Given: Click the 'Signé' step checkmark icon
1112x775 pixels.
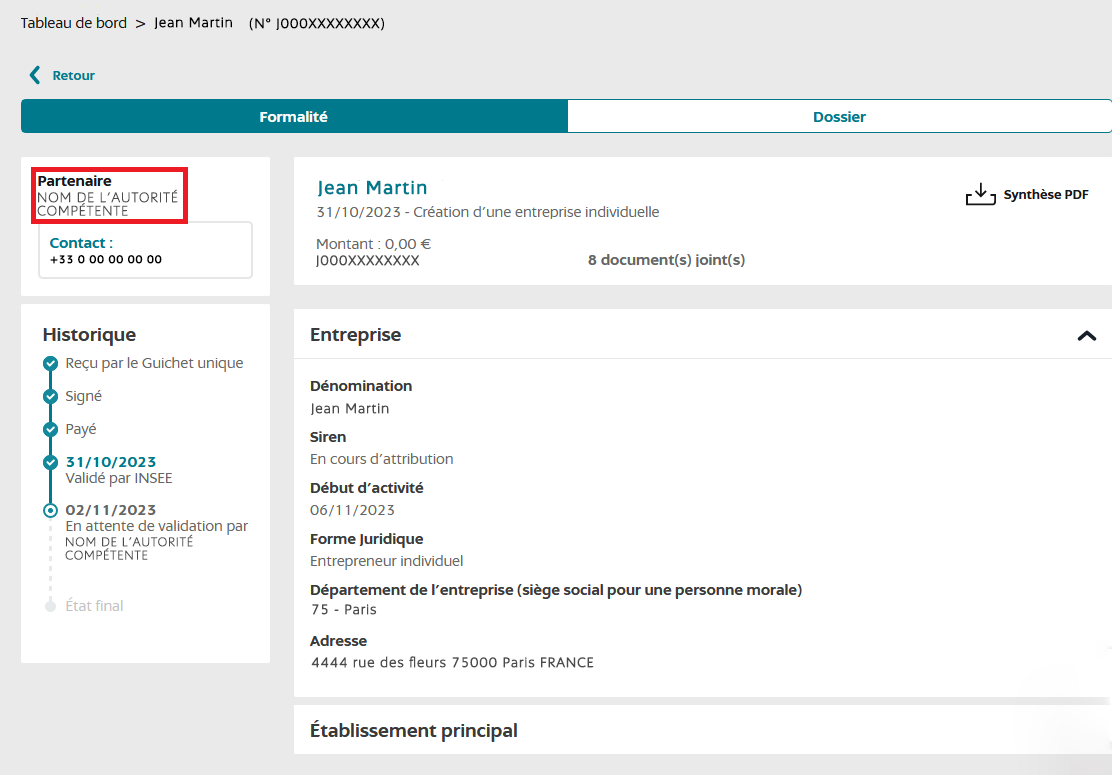Looking at the screenshot, I should click(x=50, y=397).
